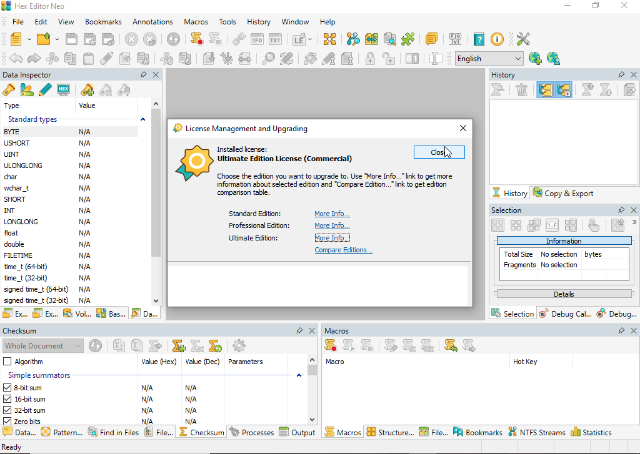The height and width of the screenshot is (454, 640).
Task: Click the add algorithm sigma plus icon in Checksum
Action: pyautogui.click(x=178, y=345)
